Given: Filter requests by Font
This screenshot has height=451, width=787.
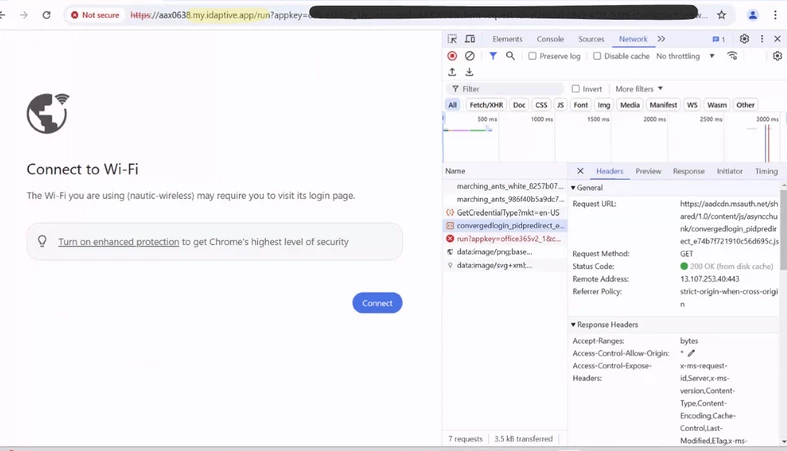Looking at the screenshot, I should (x=581, y=105).
